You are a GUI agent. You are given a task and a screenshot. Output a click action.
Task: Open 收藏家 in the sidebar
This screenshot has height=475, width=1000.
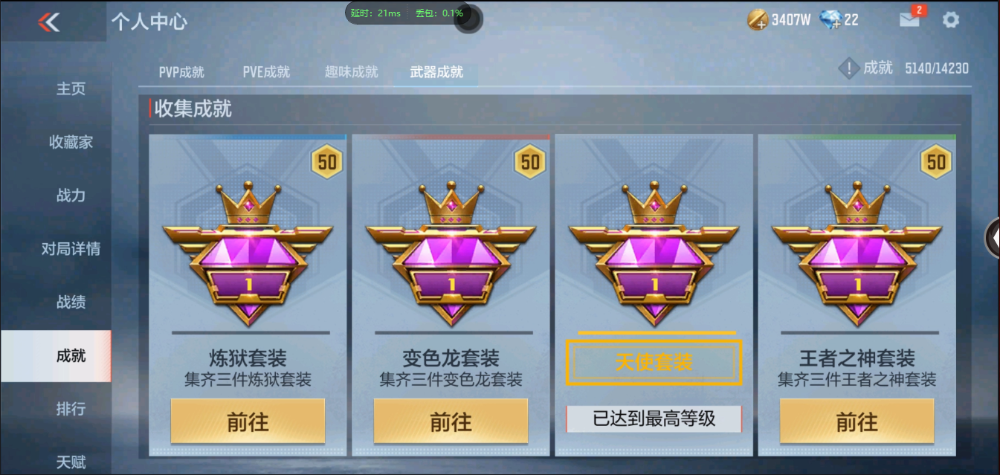click(x=71, y=142)
